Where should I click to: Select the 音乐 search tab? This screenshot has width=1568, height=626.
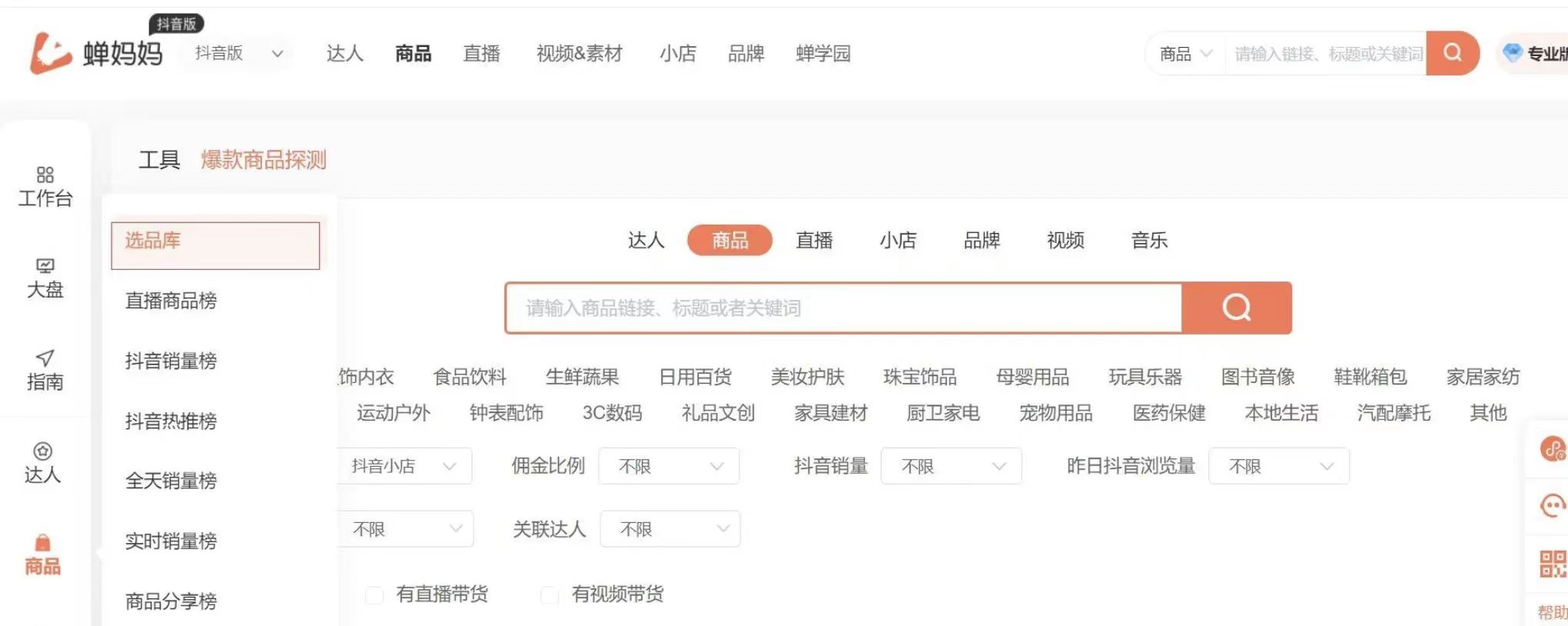(1149, 240)
